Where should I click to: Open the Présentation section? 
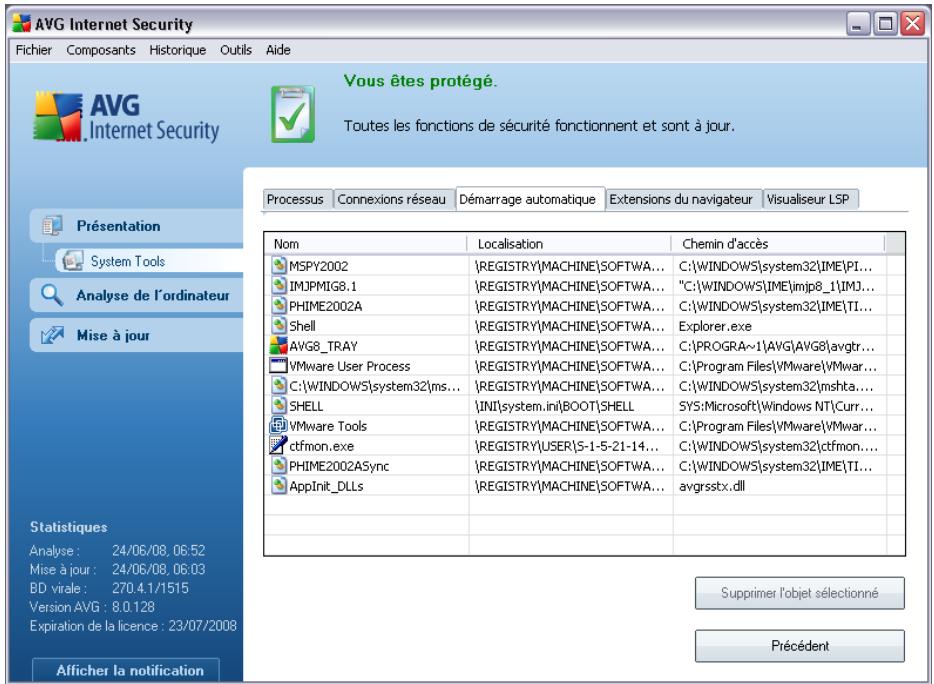tap(137, 226)
